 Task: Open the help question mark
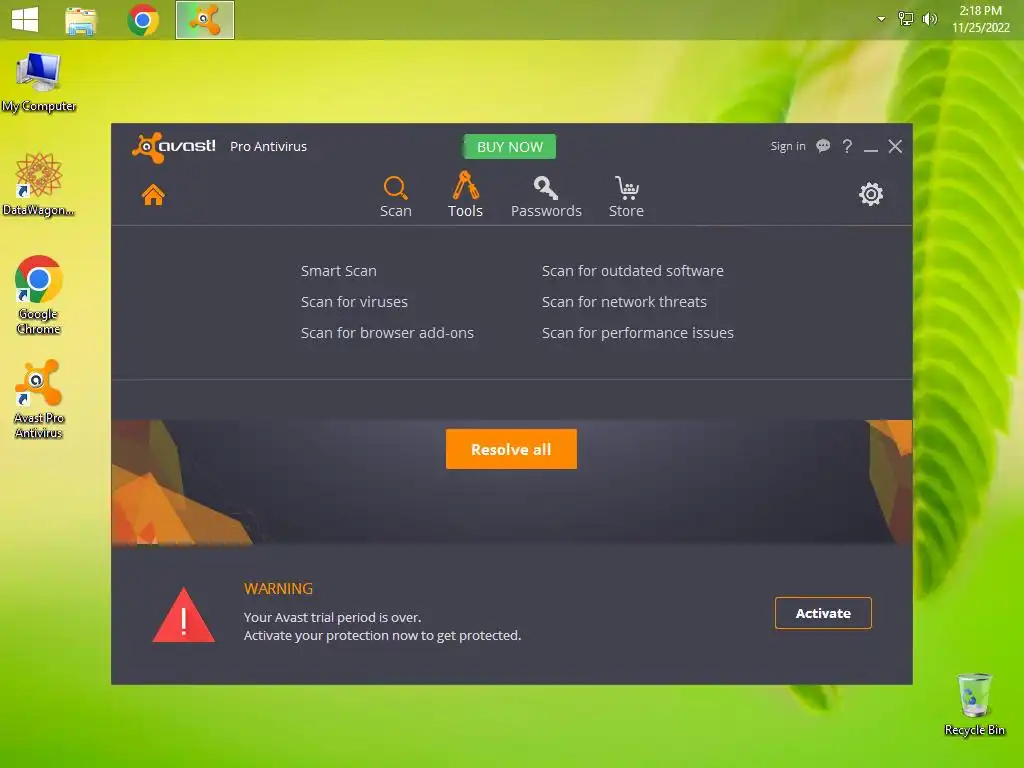click(847, 146)
